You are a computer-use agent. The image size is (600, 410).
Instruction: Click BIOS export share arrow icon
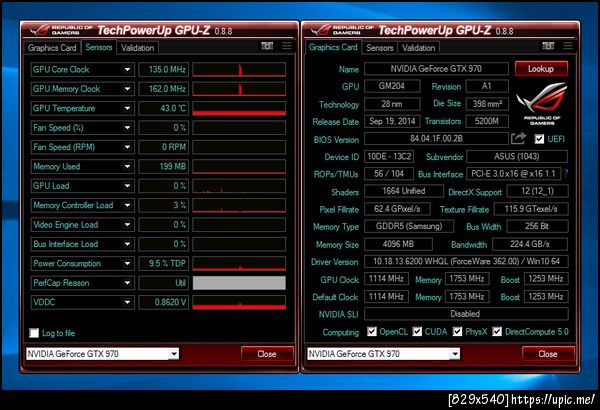click(518, 139)
